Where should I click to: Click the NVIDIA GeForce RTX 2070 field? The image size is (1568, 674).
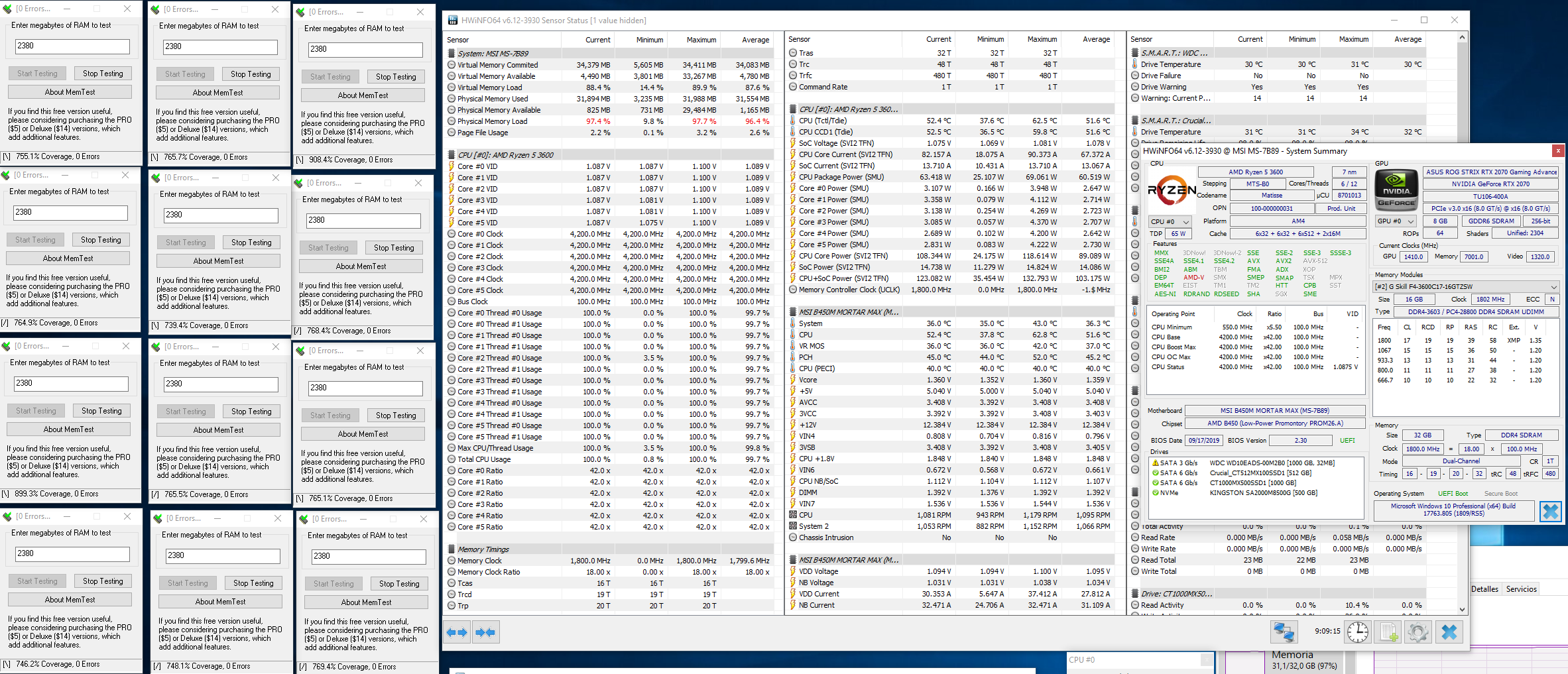click(x=1490, y=184)
